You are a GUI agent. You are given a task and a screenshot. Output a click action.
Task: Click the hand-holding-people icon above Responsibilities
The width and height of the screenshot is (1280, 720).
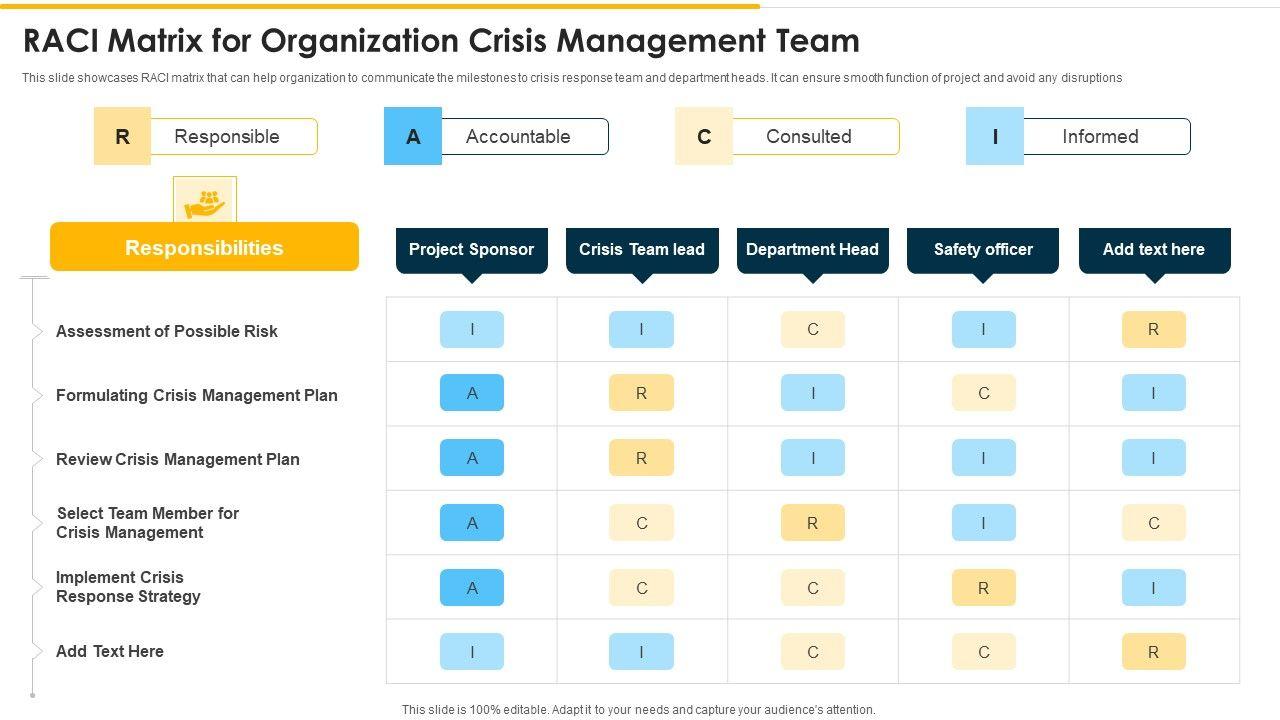point(205,202)
